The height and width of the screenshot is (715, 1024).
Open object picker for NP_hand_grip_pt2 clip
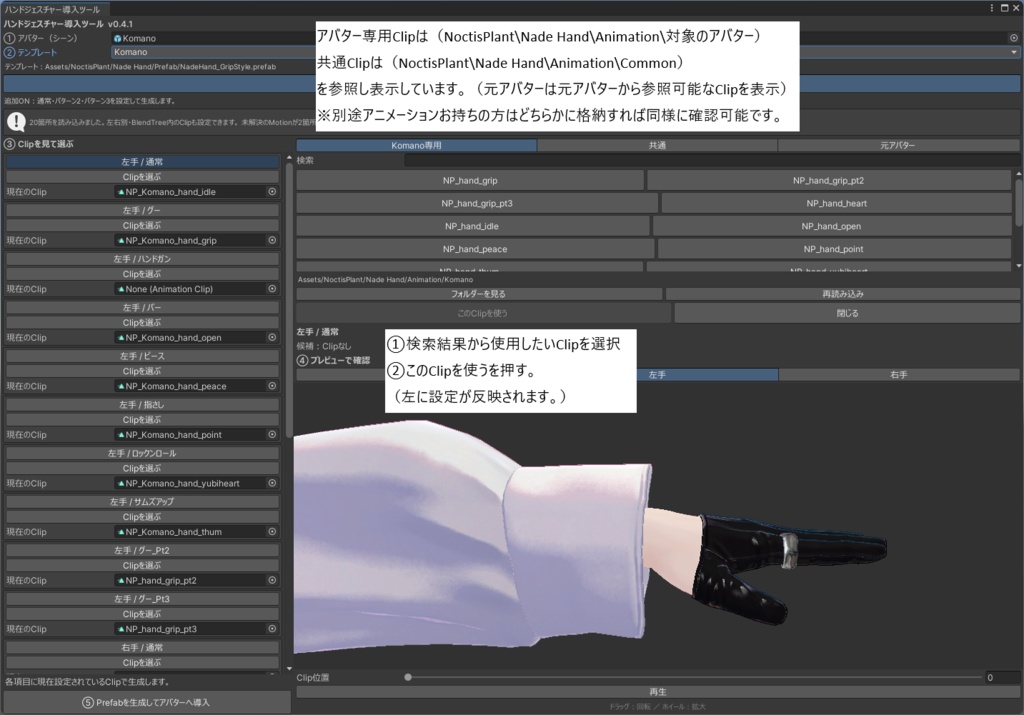pos(272,580)
